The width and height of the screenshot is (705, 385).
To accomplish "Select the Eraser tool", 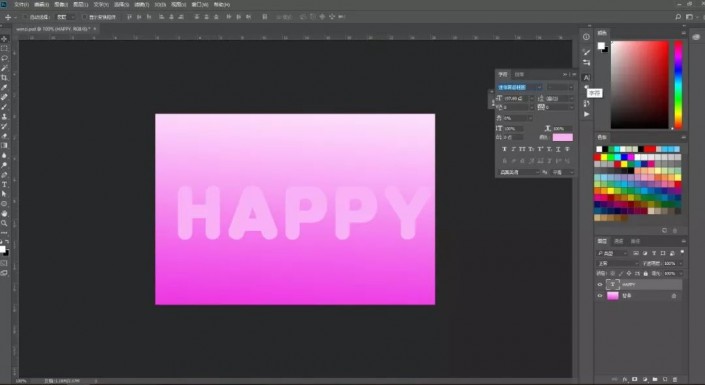I will click(4, 136).
